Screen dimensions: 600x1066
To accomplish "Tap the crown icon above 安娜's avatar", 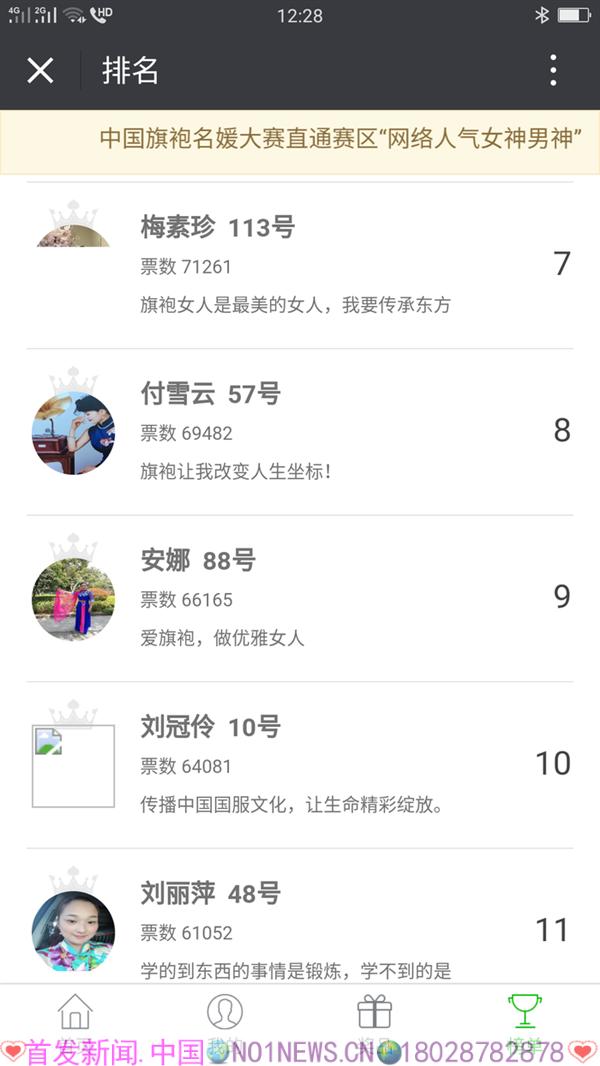I will [x=73, y=545].
